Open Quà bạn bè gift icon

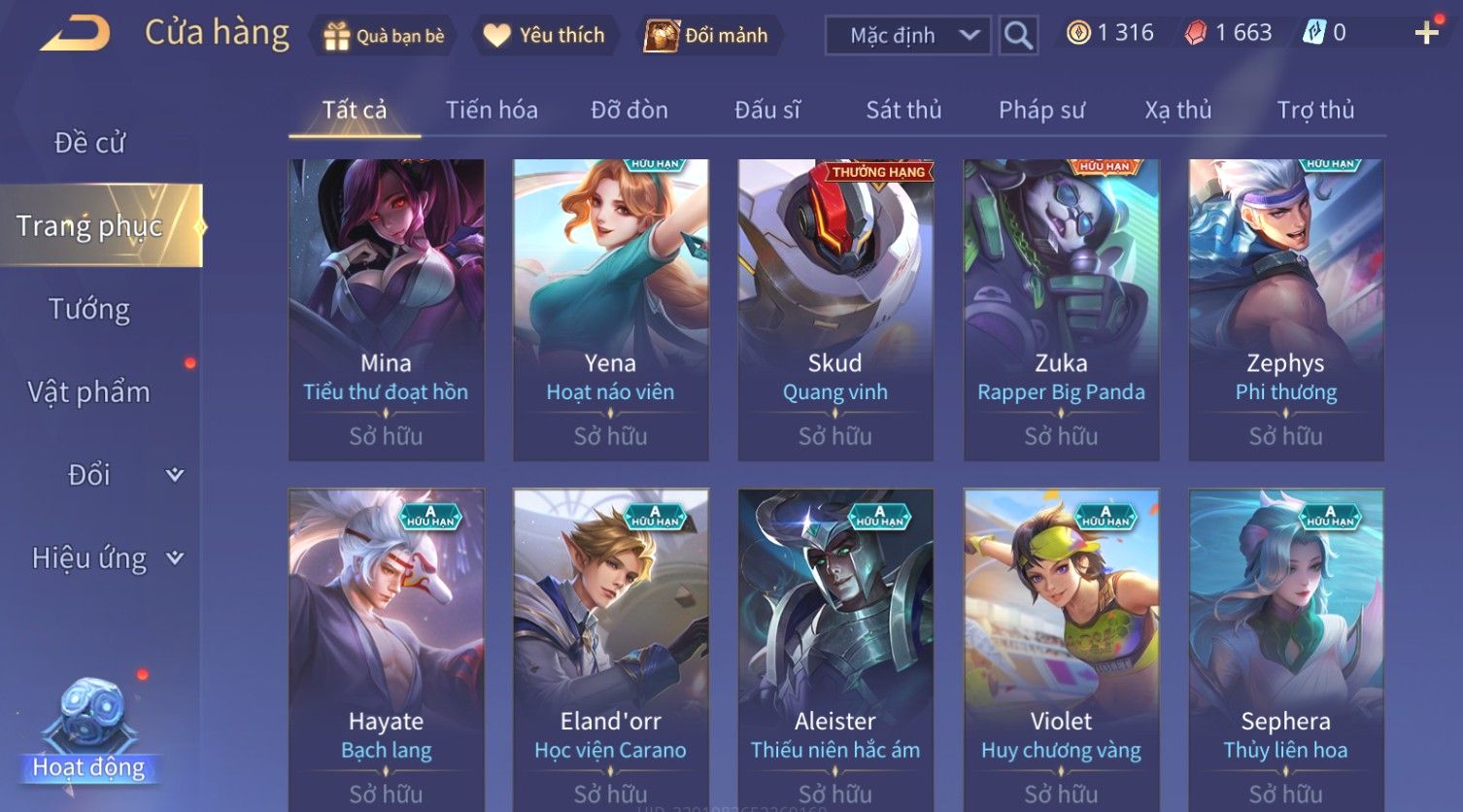point(336,36)
